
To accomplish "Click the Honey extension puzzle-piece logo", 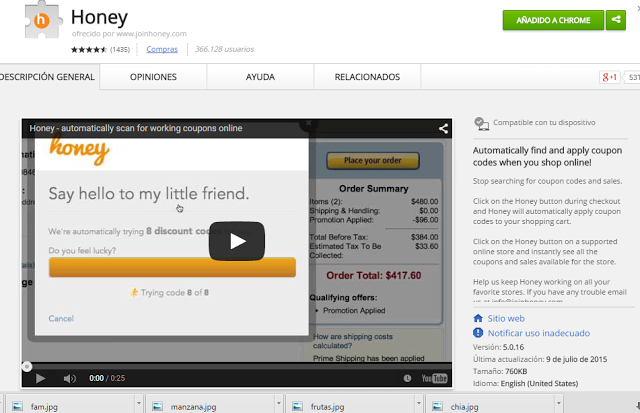I will click(x=43, y=20).
